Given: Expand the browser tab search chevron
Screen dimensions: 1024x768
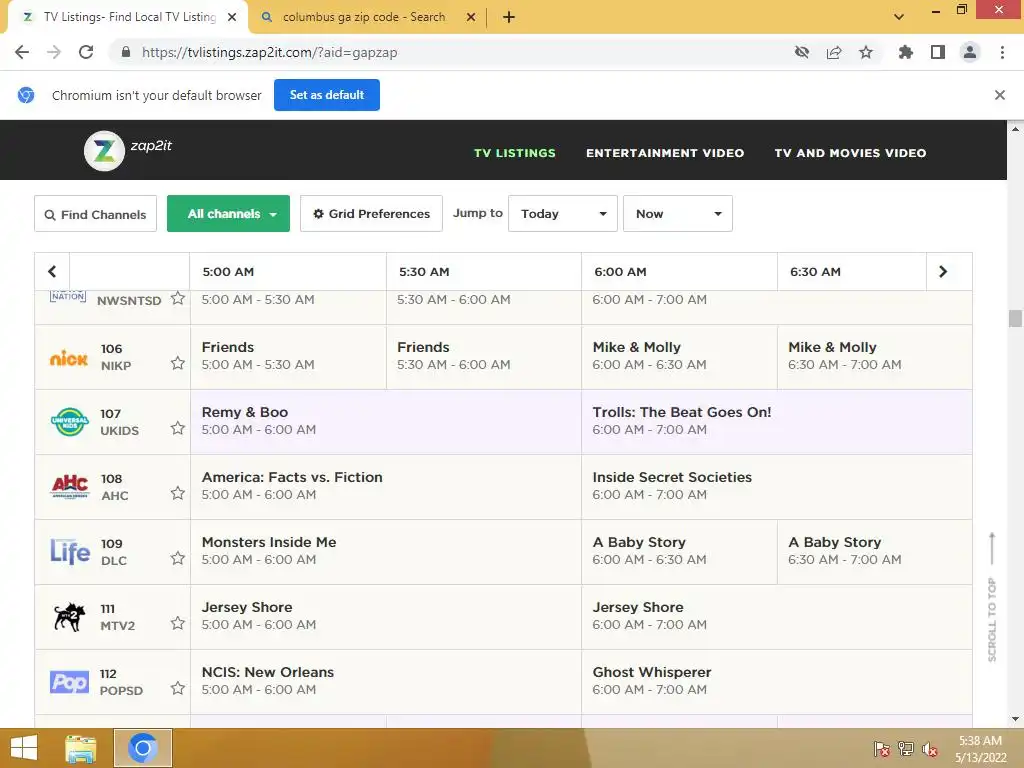Looking at the screenshot, I should point(899,17).
